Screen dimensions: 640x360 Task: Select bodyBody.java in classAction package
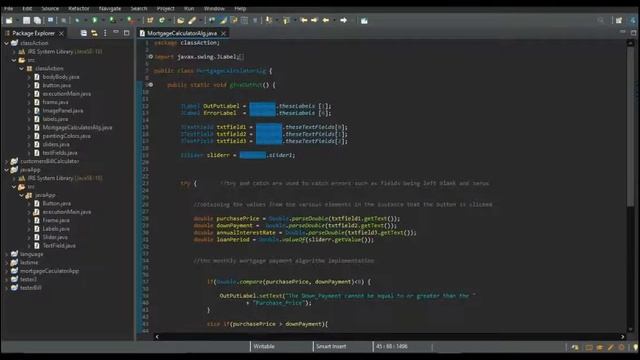61,77
